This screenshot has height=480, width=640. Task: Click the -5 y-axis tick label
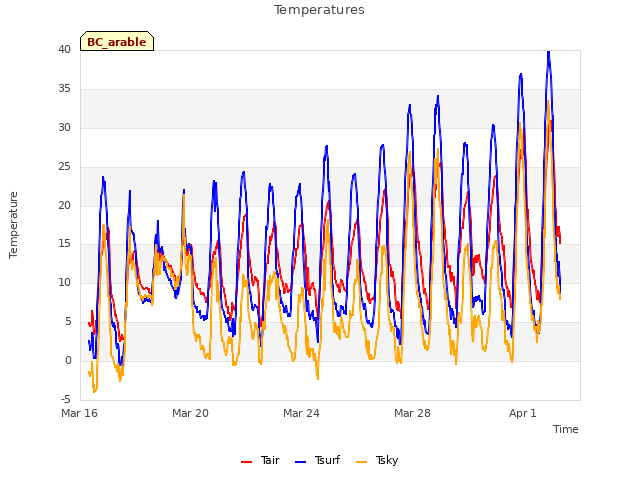pyautogui.click(x=66, y=399)
